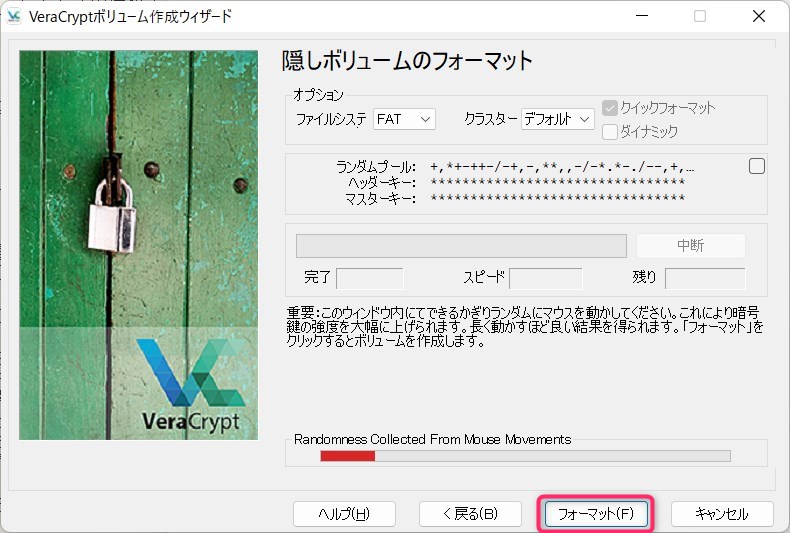Minimize the VeraCrypt wizard window
The width and height of the screenshot is (790, 533).
[642, 16]
